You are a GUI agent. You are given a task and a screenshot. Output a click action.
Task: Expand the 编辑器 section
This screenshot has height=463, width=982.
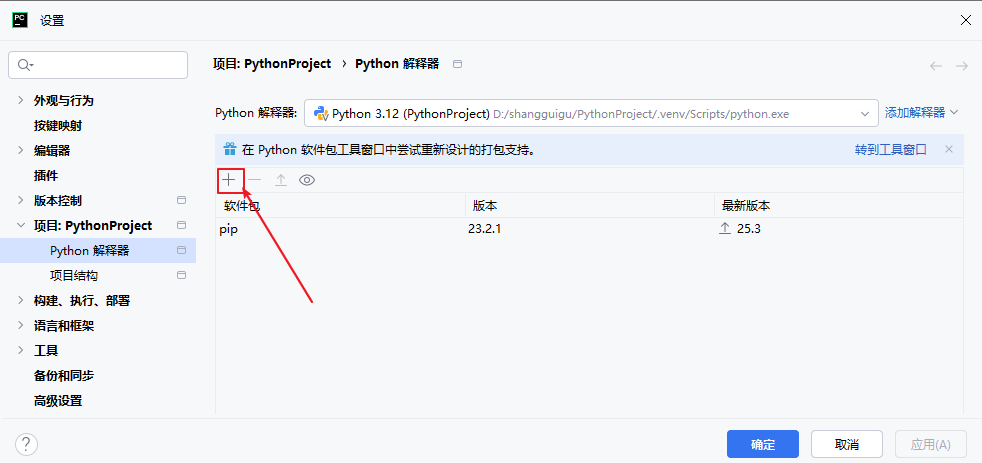(x=21, y=150)
